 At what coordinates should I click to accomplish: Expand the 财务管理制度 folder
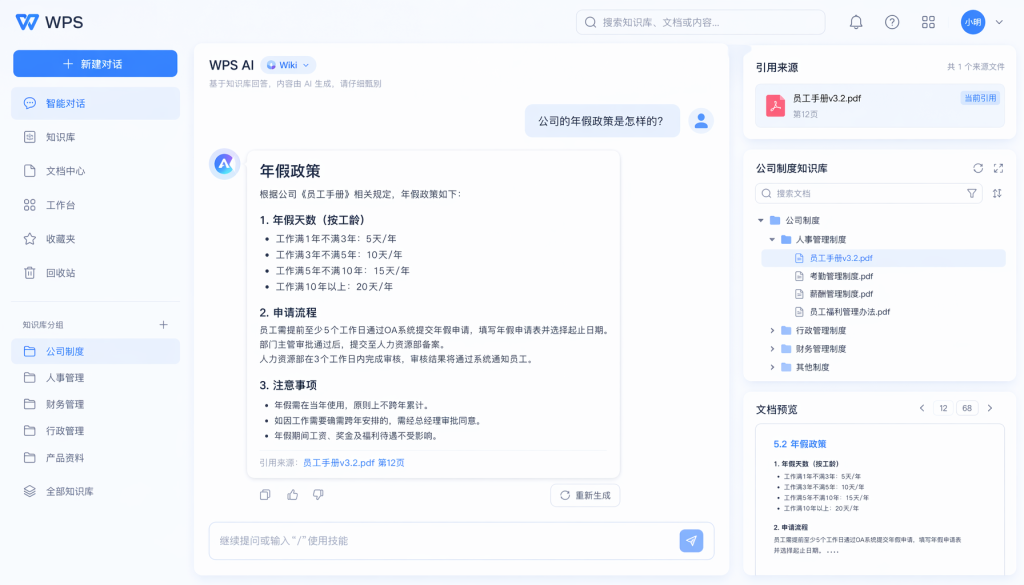tap(772, 349)
